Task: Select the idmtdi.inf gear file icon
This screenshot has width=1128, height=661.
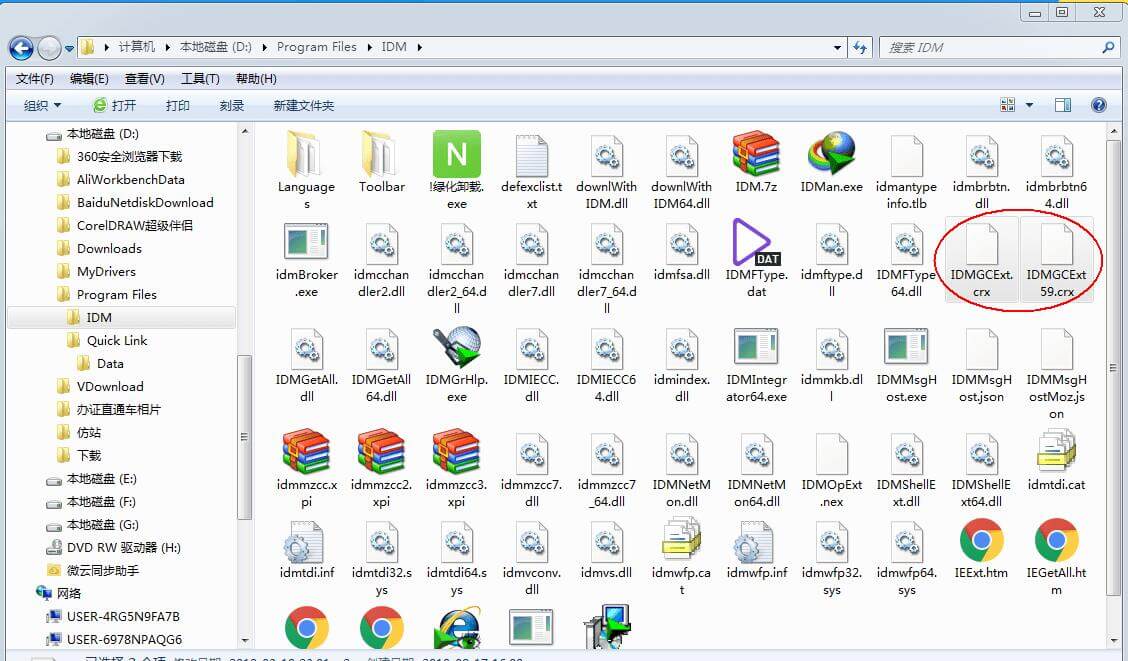Action: pos(306,542)
